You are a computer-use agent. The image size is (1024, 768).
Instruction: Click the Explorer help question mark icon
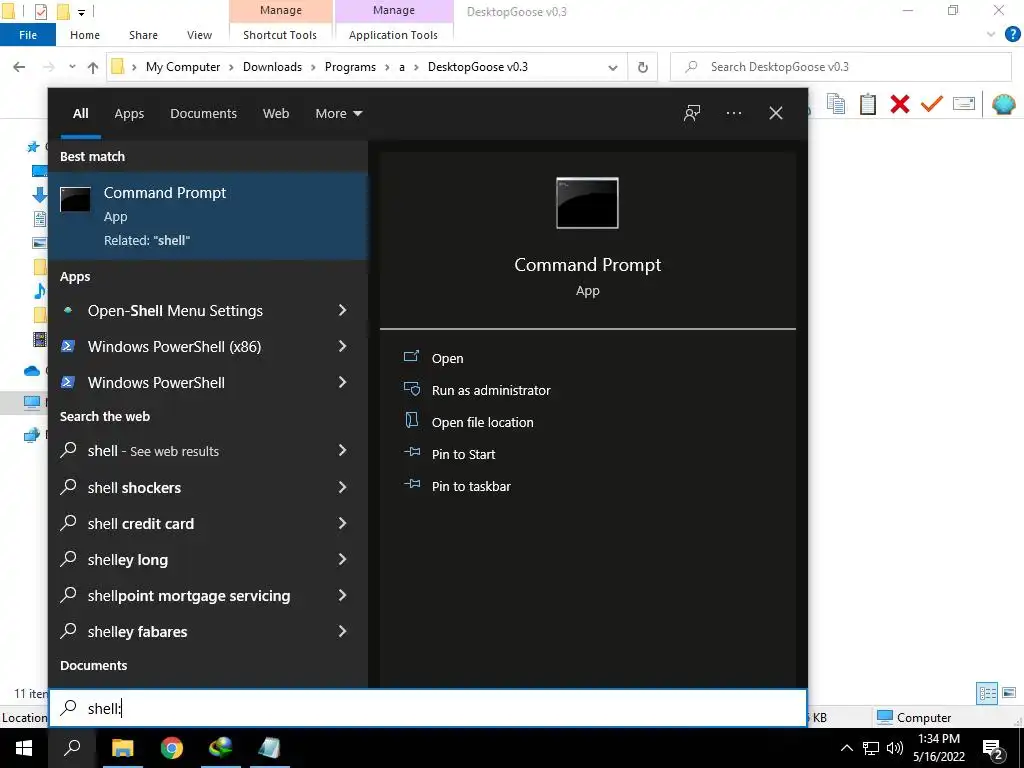(x=1012, y=35)
